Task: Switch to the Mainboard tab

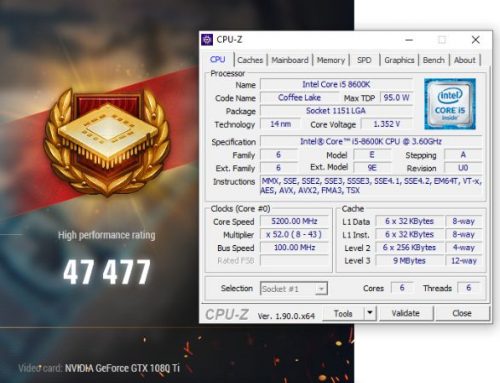Action: [x=290, y=60]
